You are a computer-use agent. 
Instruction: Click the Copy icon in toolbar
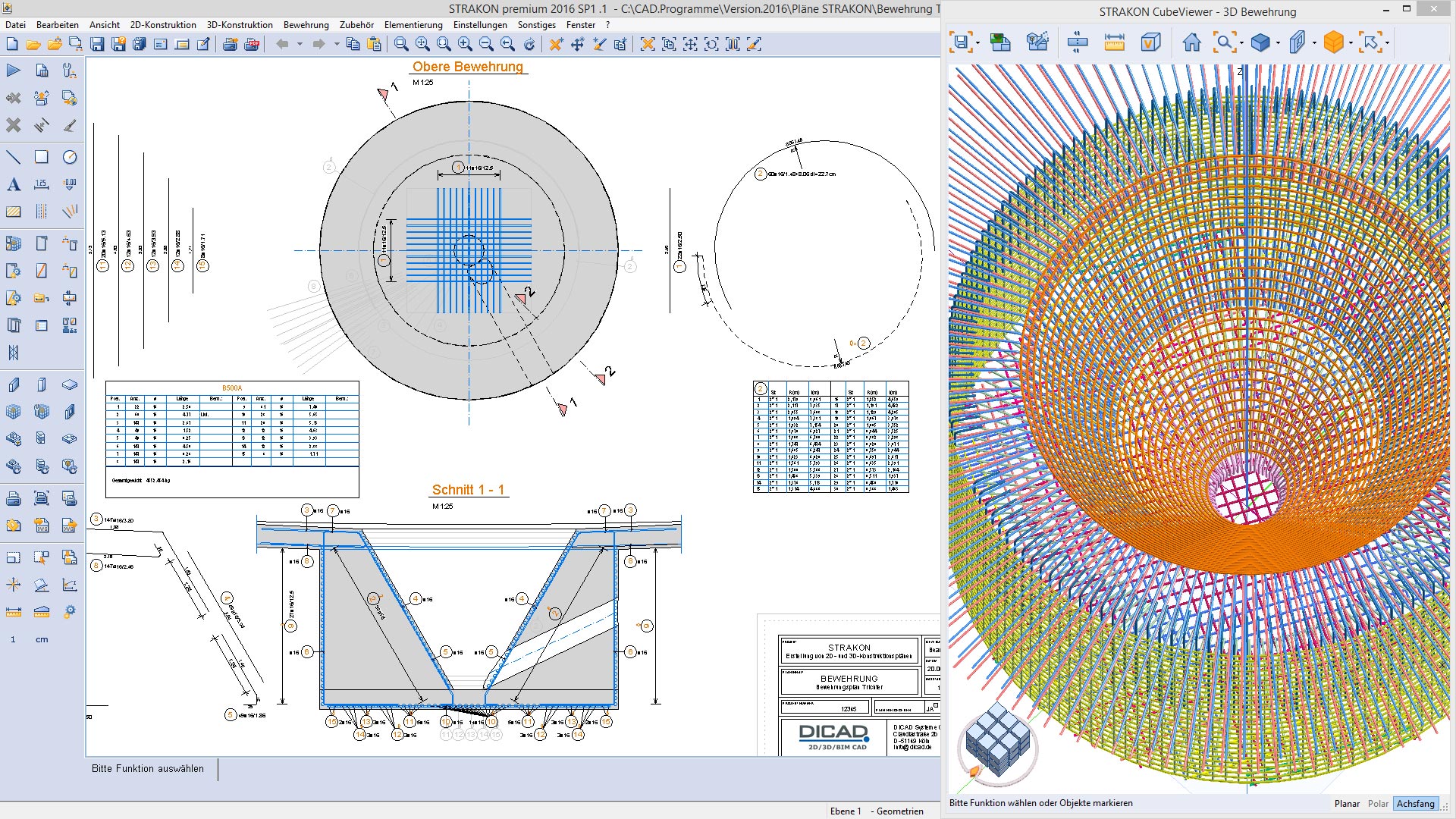(353, 45)
